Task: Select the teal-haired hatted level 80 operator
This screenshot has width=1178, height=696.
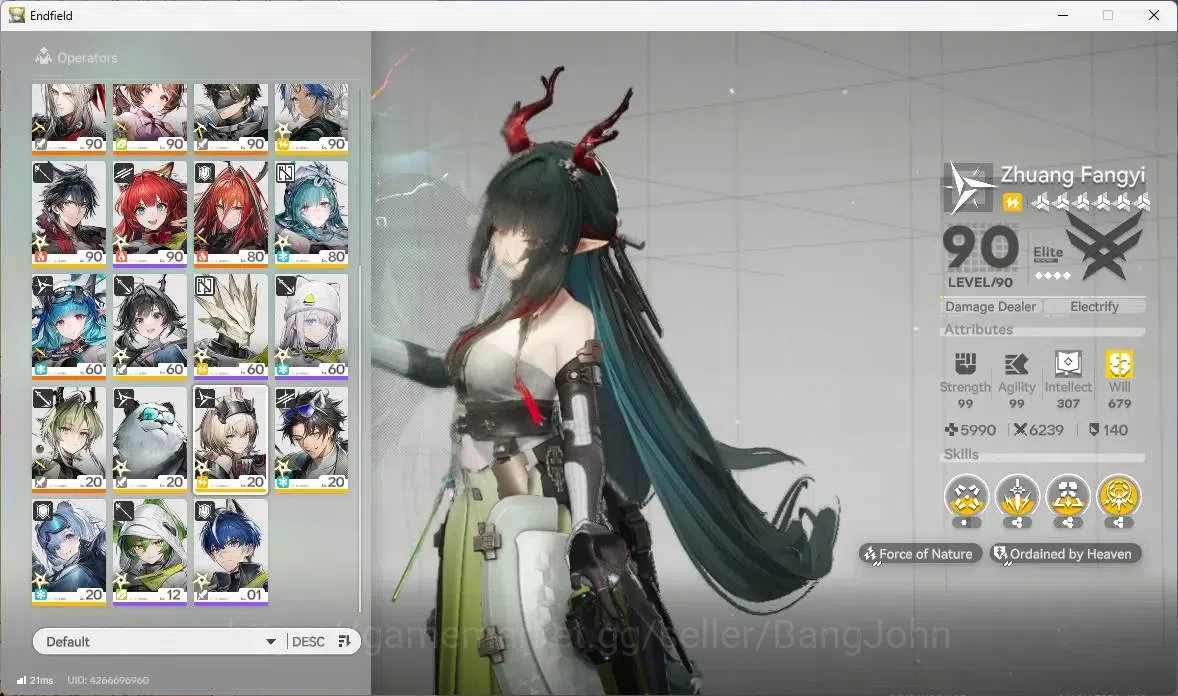Action: click(x=311, y=213)
